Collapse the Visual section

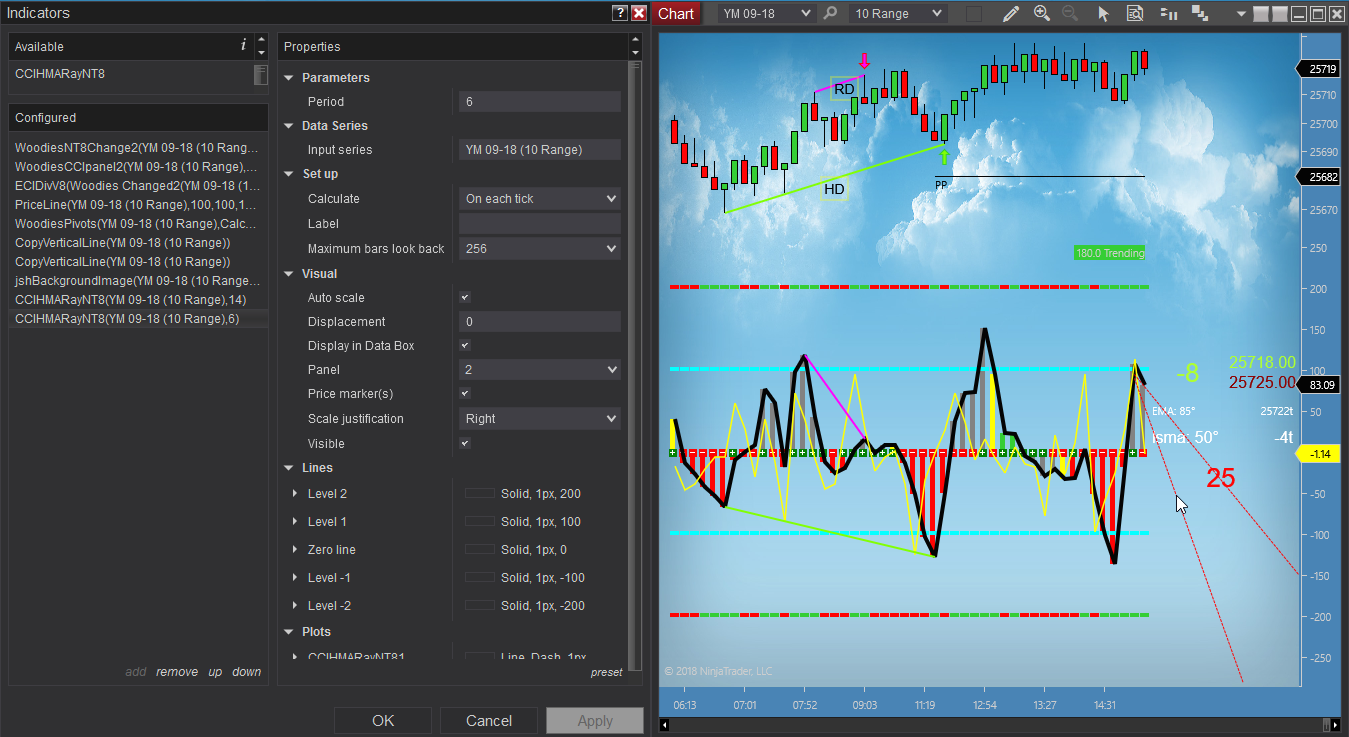(x=289, y=274)
